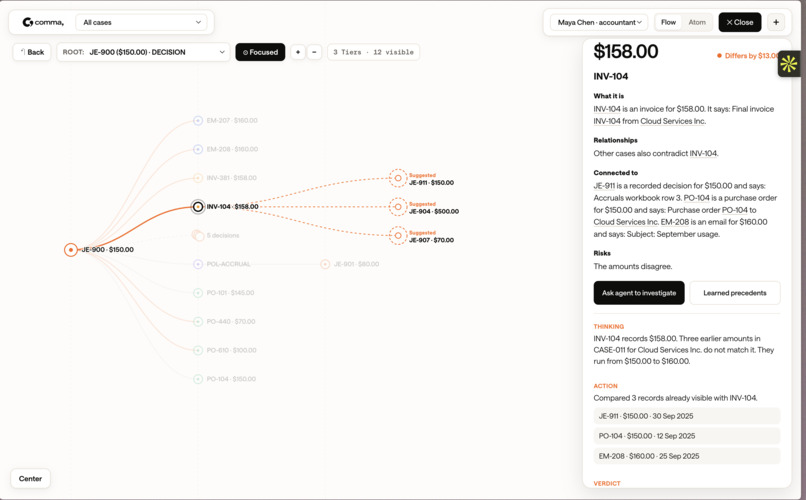Switch to Atom view
The width and height of the screenshot is (806, 500).
[x=697, y=22]
